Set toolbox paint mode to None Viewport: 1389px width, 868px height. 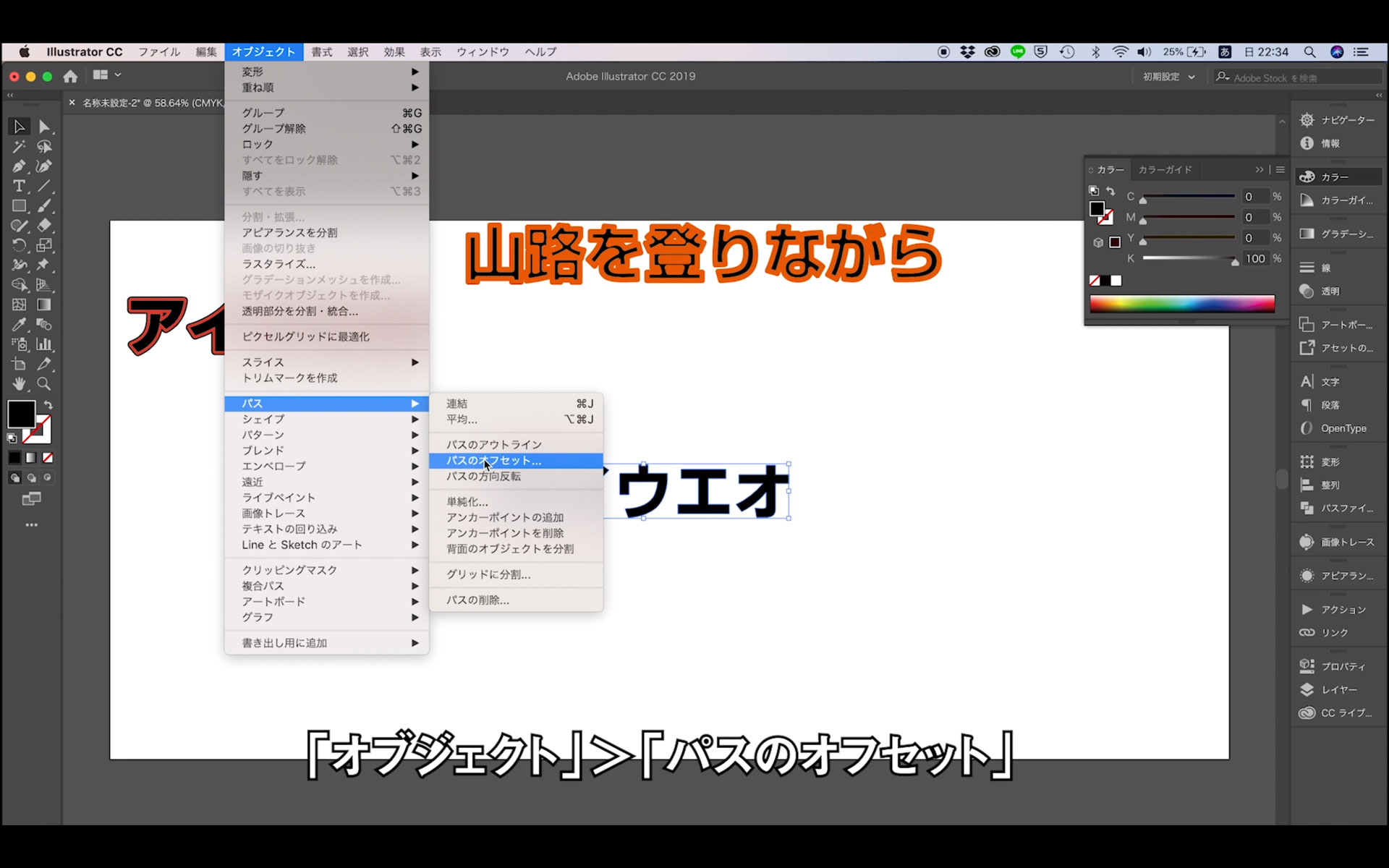tap(48, 458)
